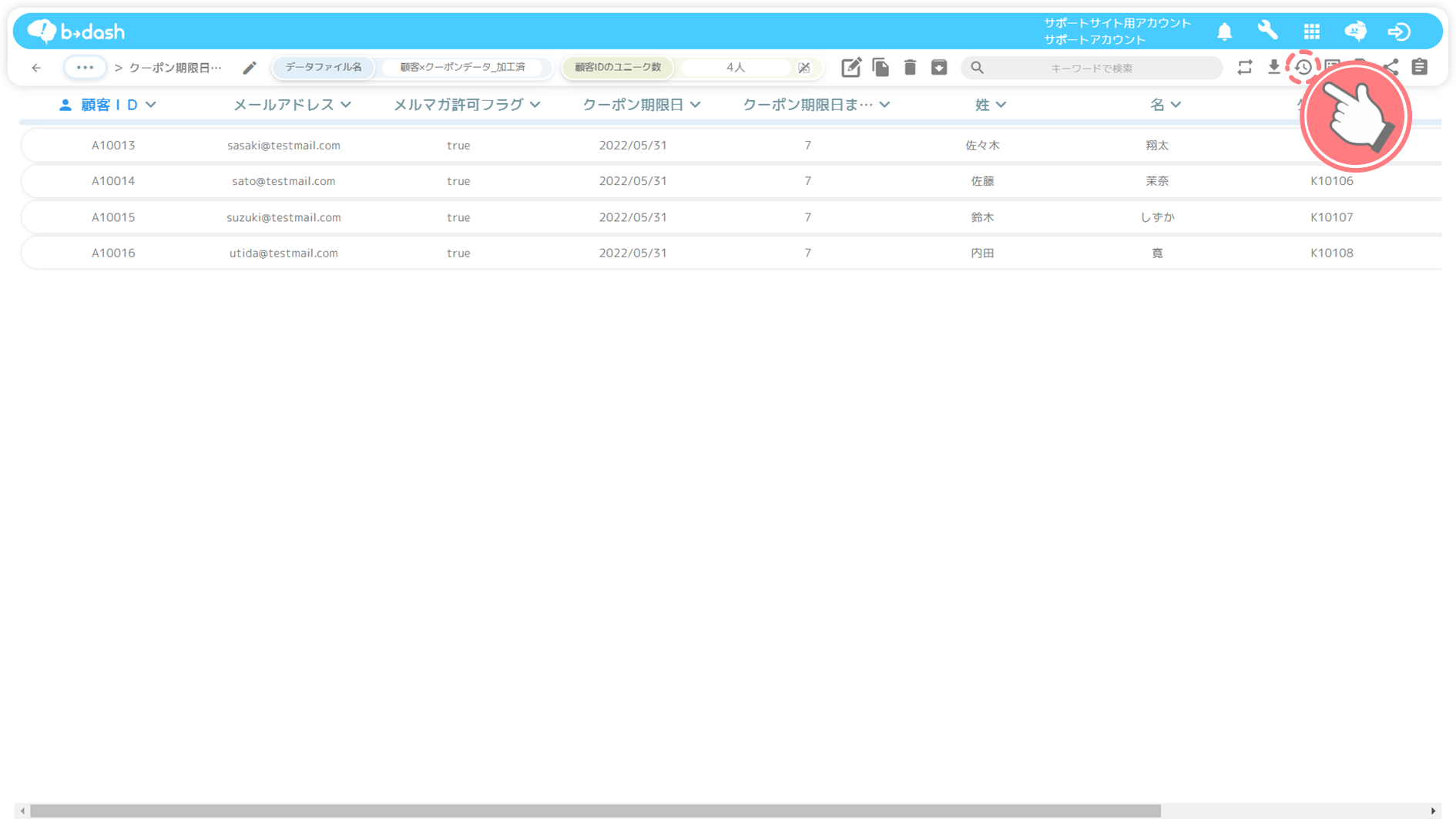1456x819 pixels.
Task: Select the A10015 cell
Action: pos(113,217)
